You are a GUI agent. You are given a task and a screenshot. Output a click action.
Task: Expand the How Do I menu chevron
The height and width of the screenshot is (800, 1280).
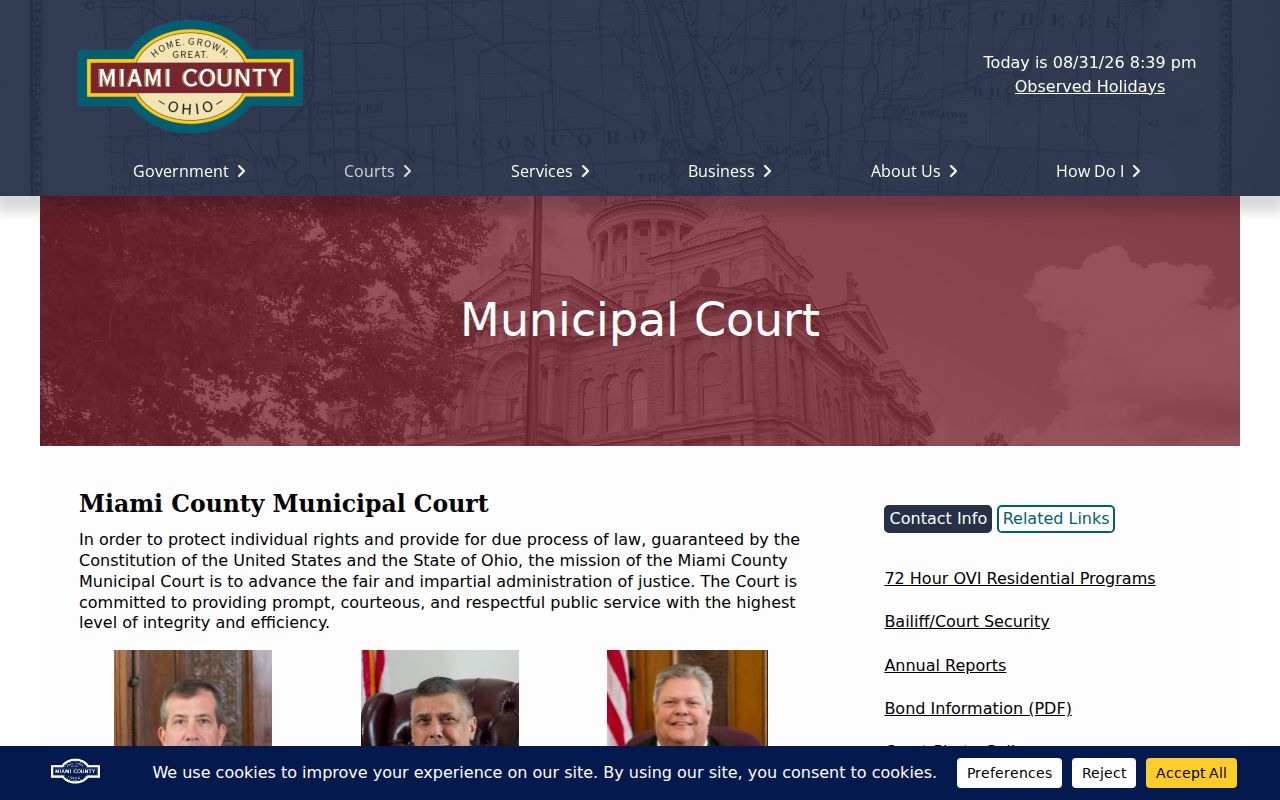click(x=1136, y=171)
